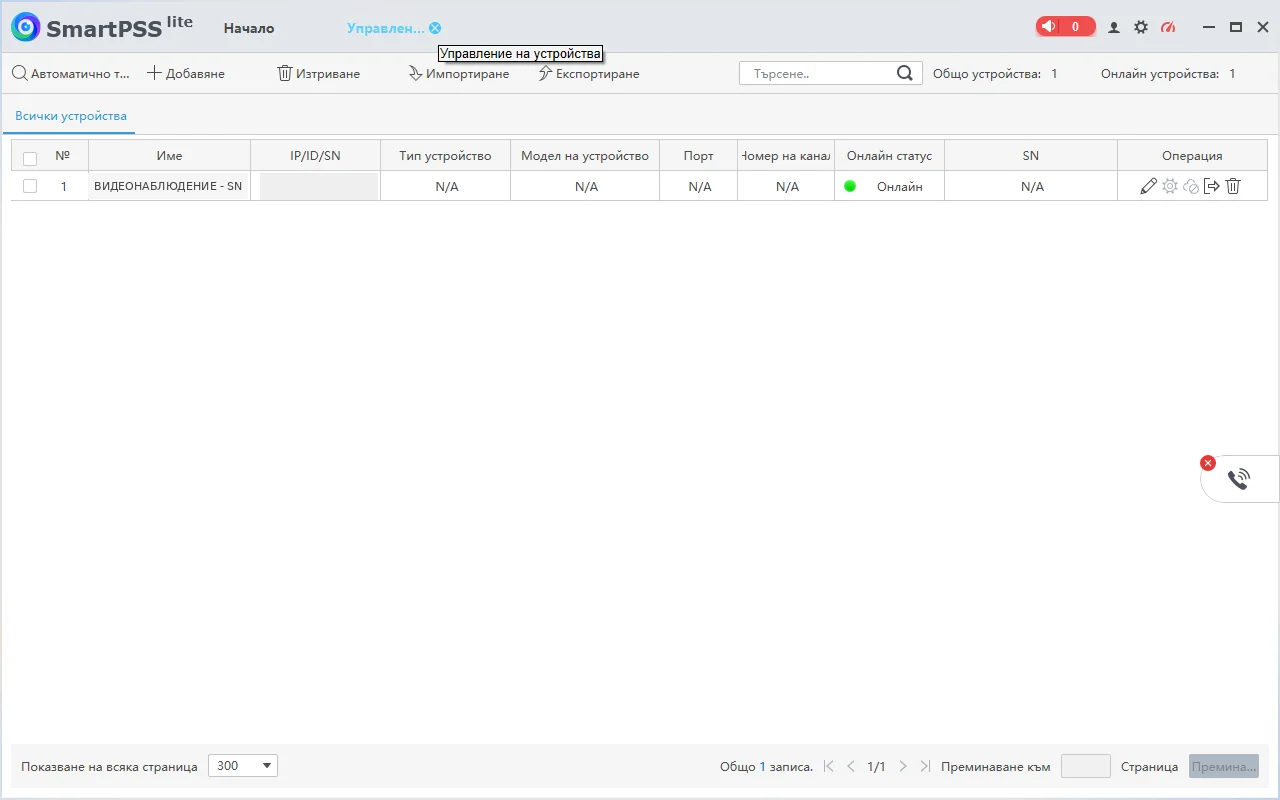Select the ВИДЕОНАБЛЮДЕНИЕ - SN device name cell

(169, 186)
